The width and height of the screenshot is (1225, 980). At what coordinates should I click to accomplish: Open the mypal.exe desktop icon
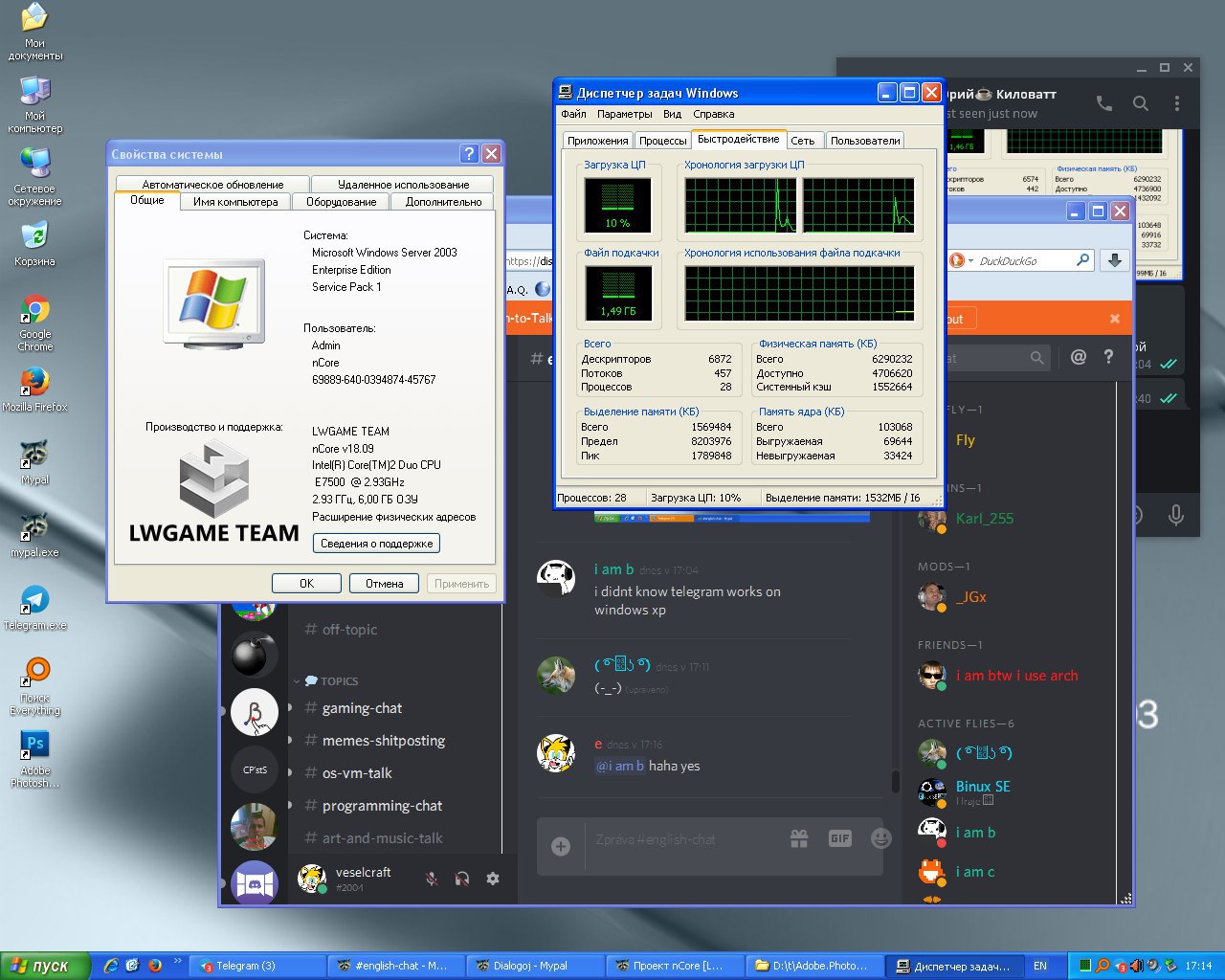[34, 535]
